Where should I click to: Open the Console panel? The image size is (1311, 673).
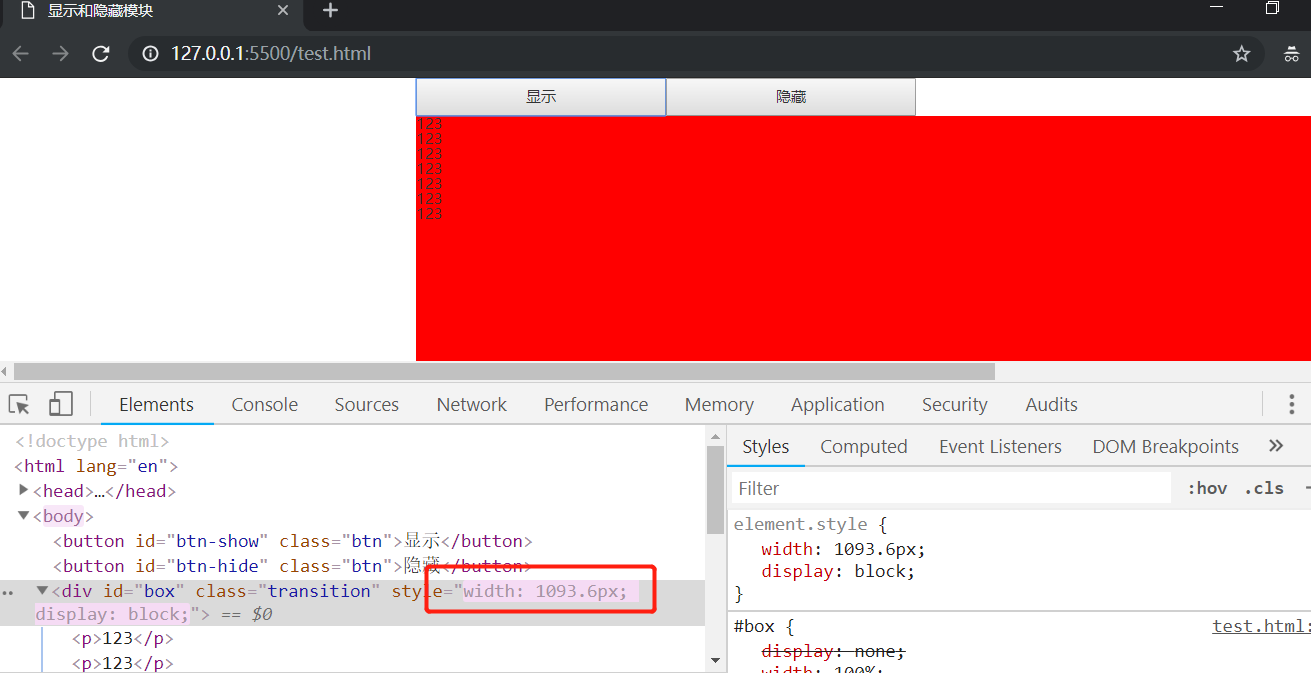point(265,405)
